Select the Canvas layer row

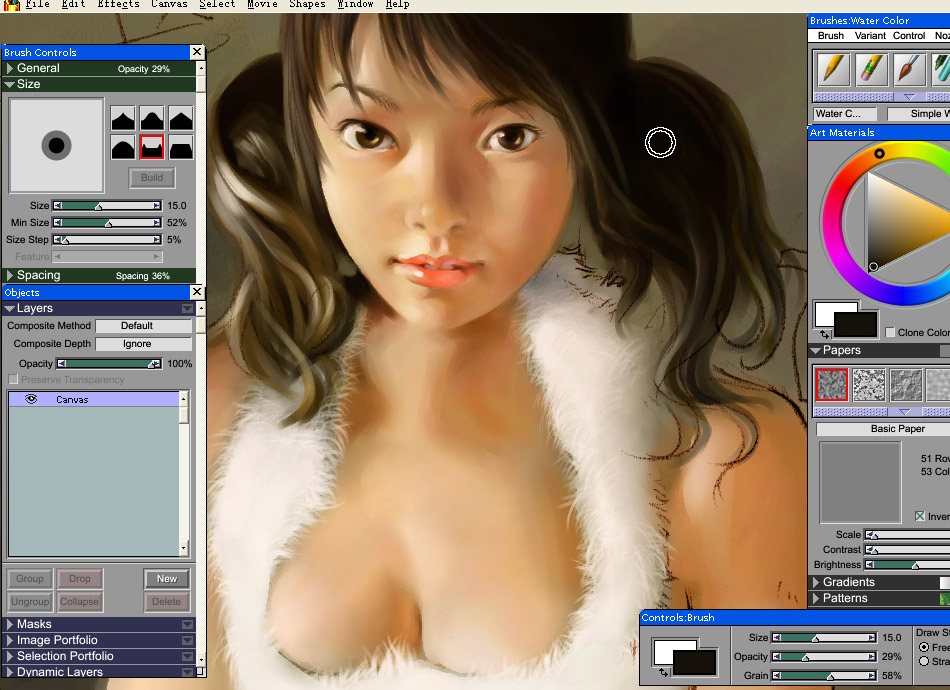pyautogui.click(x=93, y=399)
